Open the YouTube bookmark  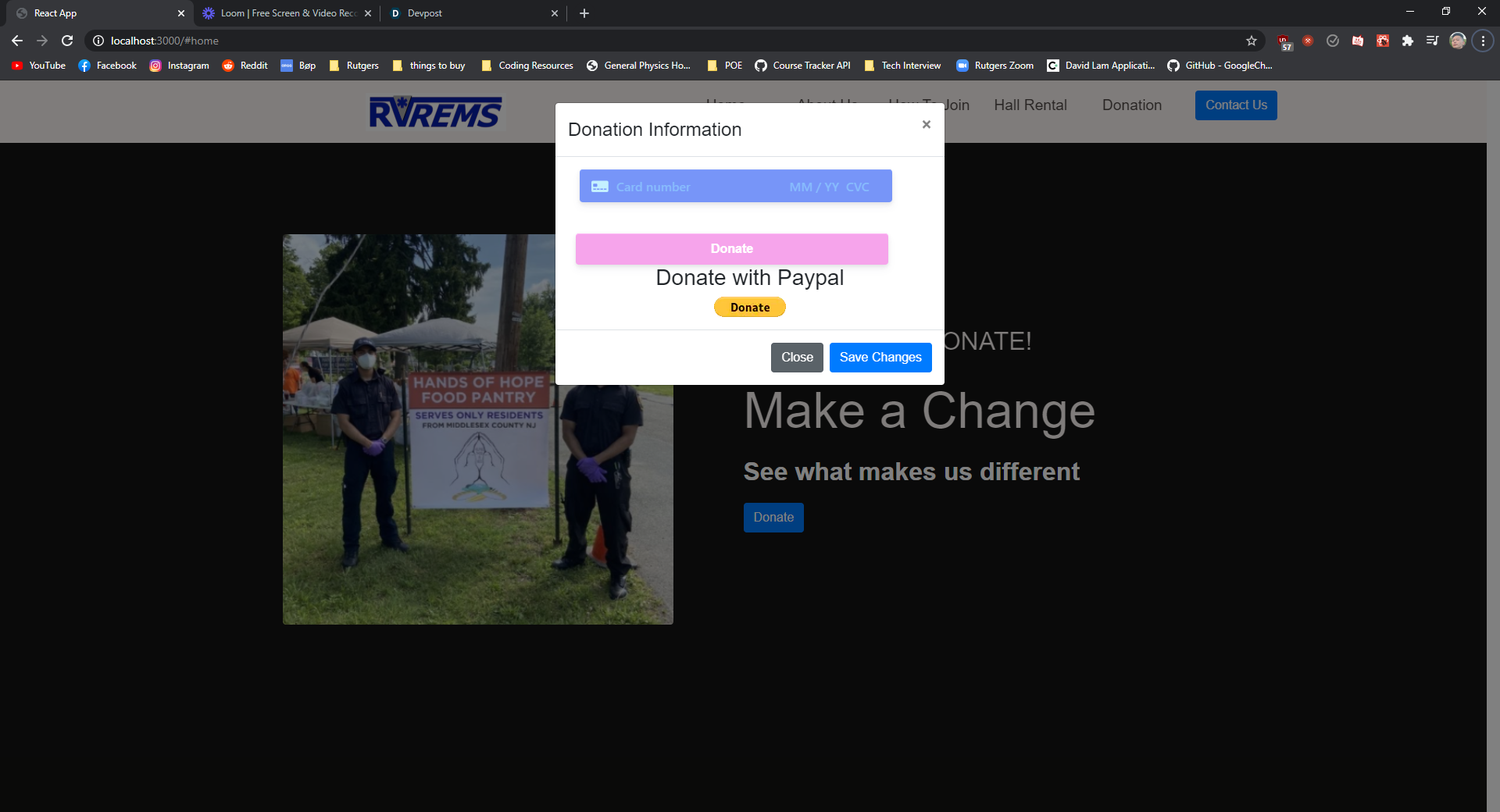click(x=39, y=66)
